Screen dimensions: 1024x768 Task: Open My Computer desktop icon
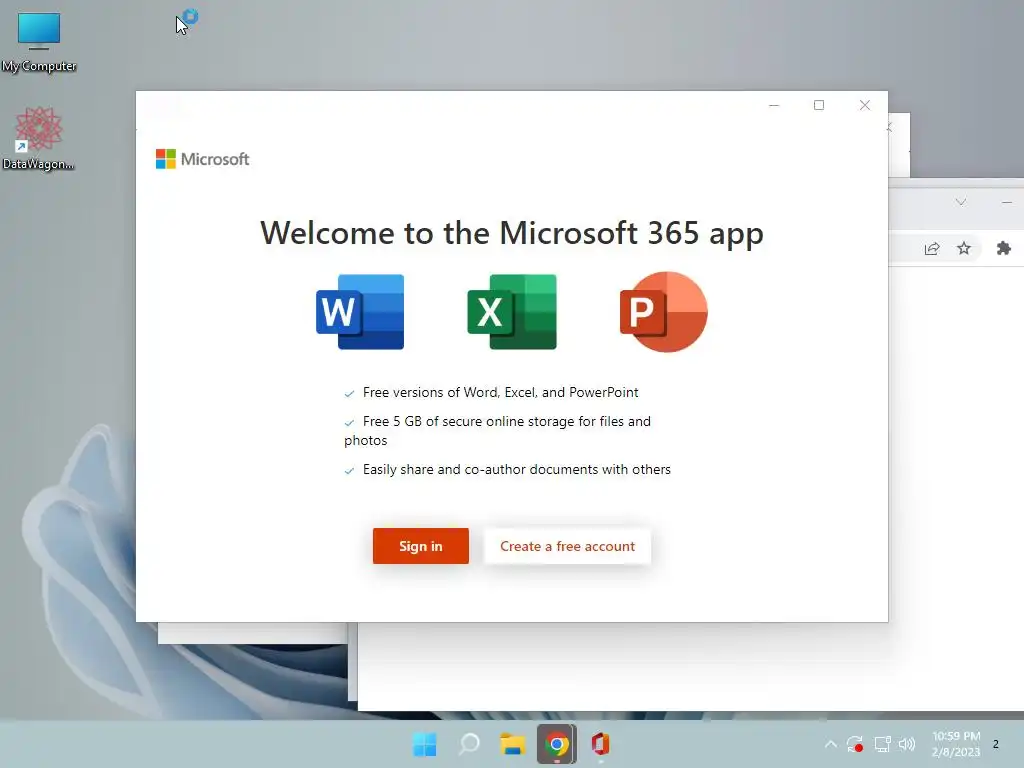(39, 42)
